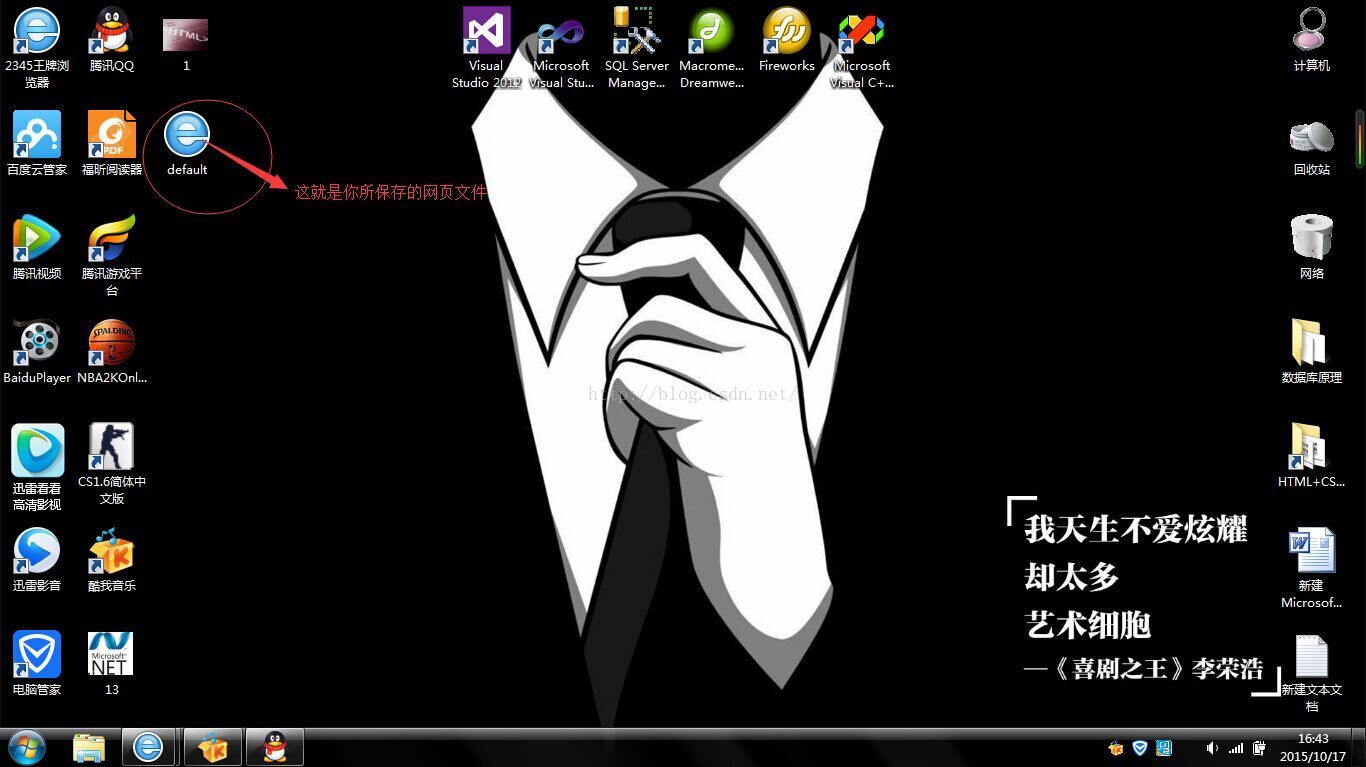1366x767 pixels.
Task: Open 酷我音乐 taskbar button
Action: tap(212, 747)
